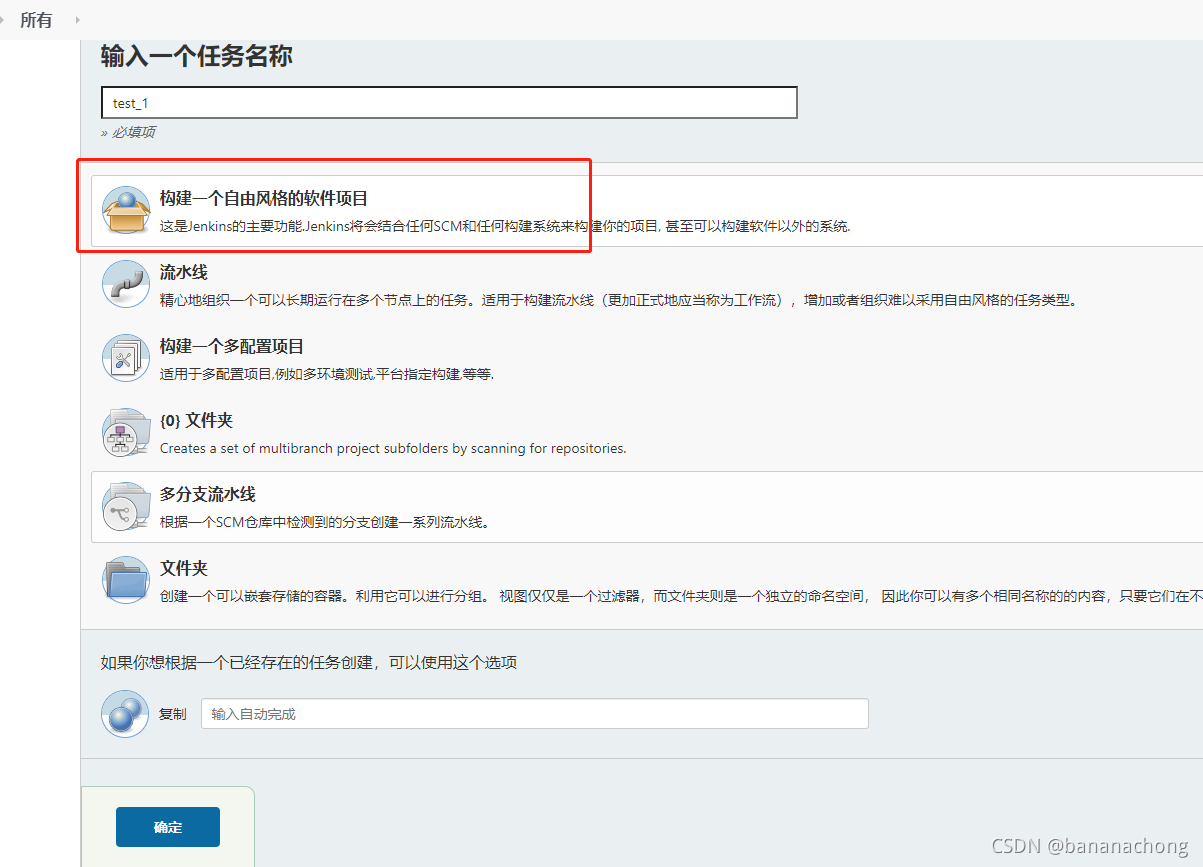
Task: Click the 如果你想根据一个已经存在的任务创建 text
Action: [x=309, y=662]
